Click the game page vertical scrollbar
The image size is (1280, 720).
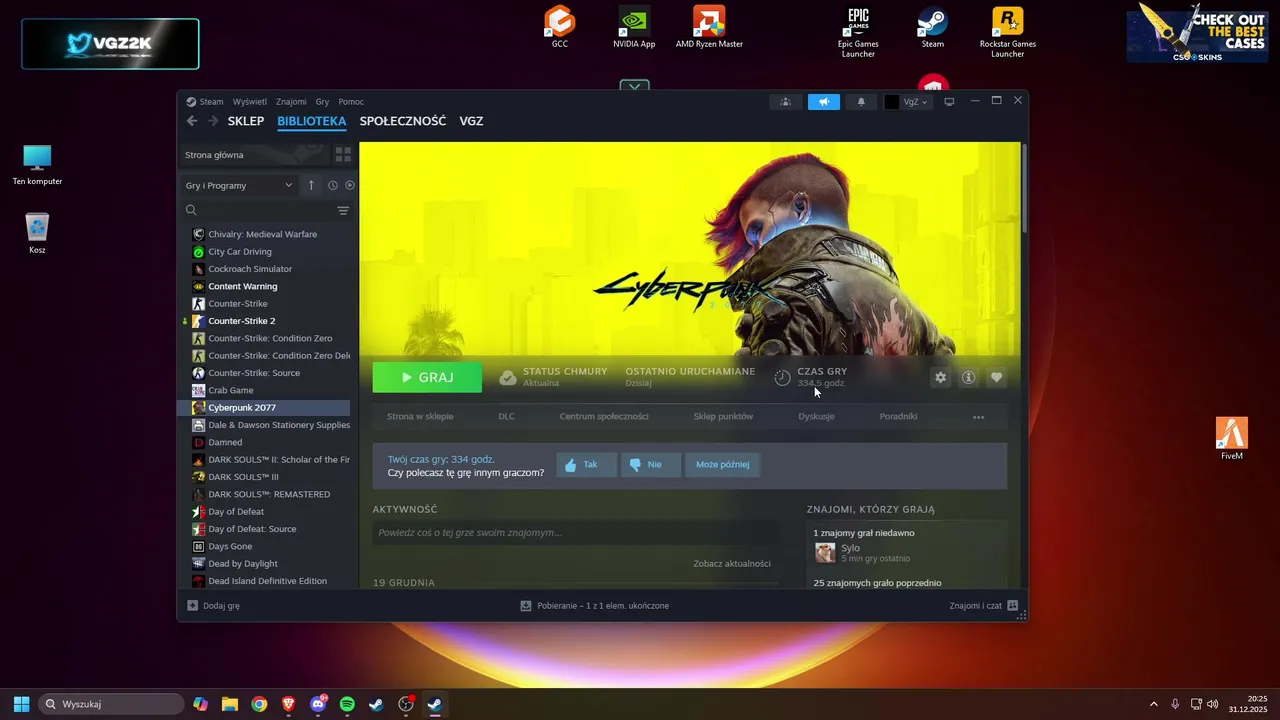pyautogui.click(x=1024, y=187)
